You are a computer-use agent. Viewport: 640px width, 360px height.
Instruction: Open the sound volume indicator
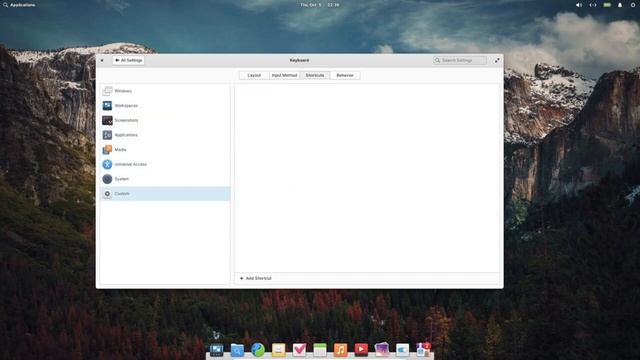coord(579,5)
